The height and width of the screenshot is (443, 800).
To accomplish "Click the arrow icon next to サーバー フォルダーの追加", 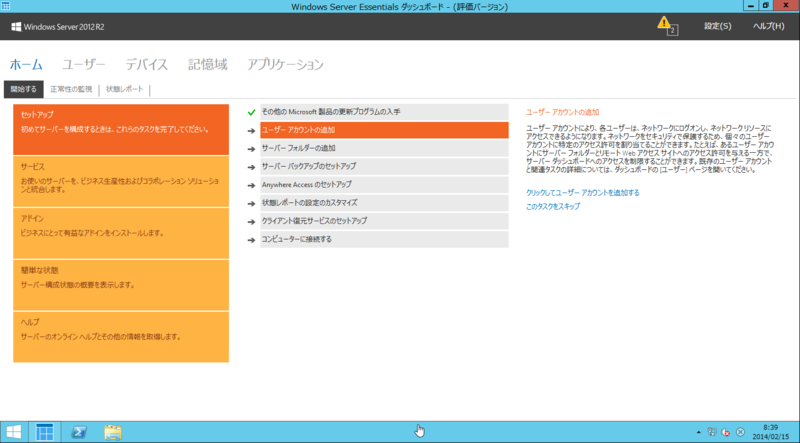I will tap(251, 149).
